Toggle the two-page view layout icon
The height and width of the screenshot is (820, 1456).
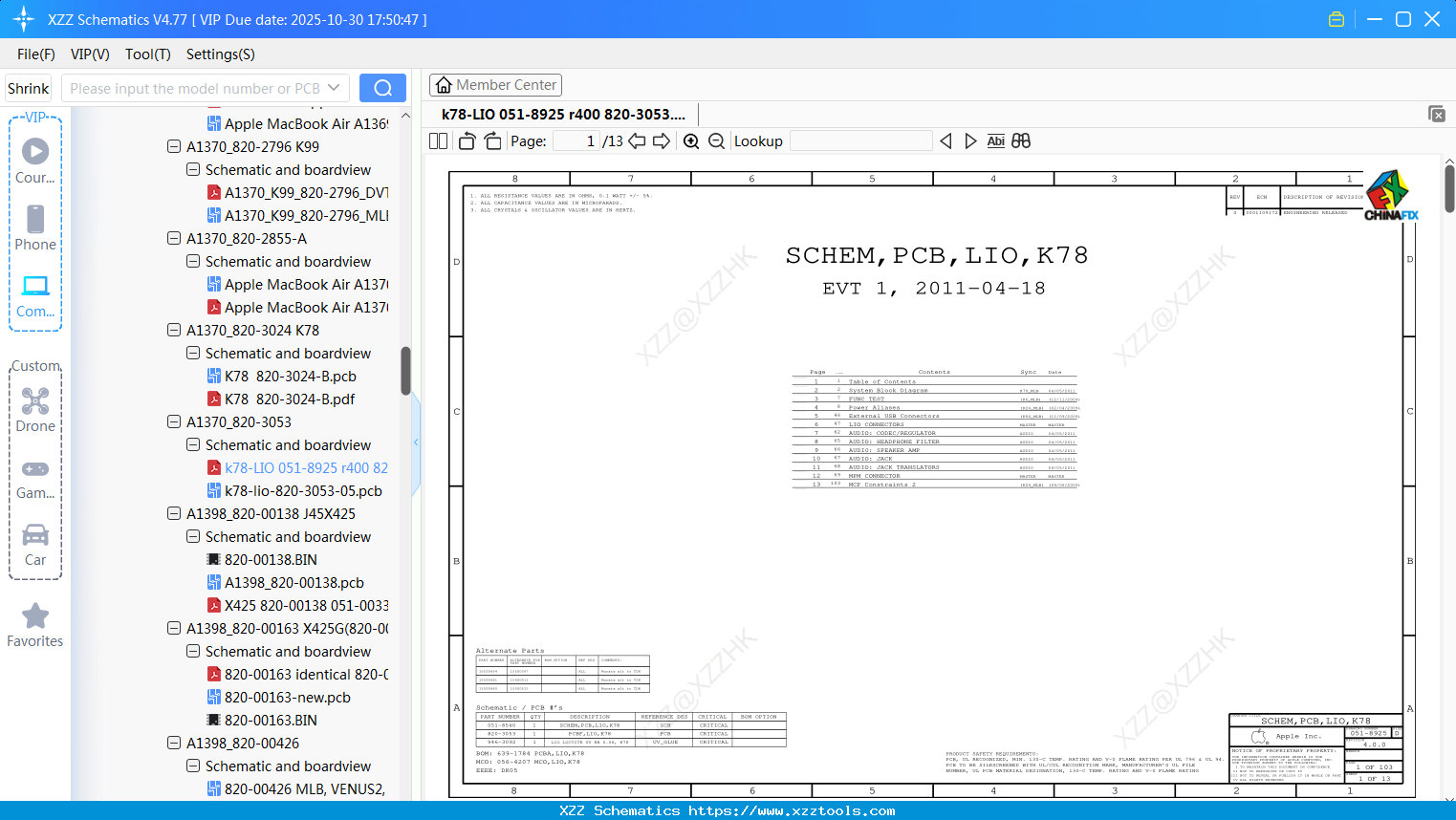[x=438, y=141]
